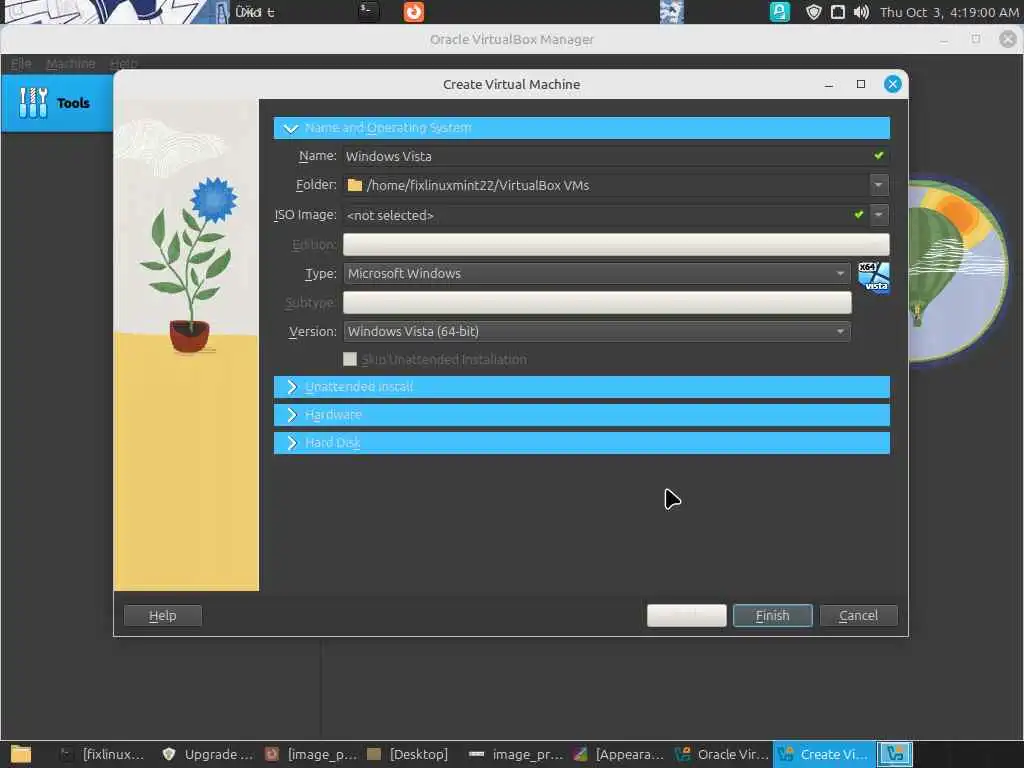
Task: Click the date and time clock
Action: coord(949,12)
